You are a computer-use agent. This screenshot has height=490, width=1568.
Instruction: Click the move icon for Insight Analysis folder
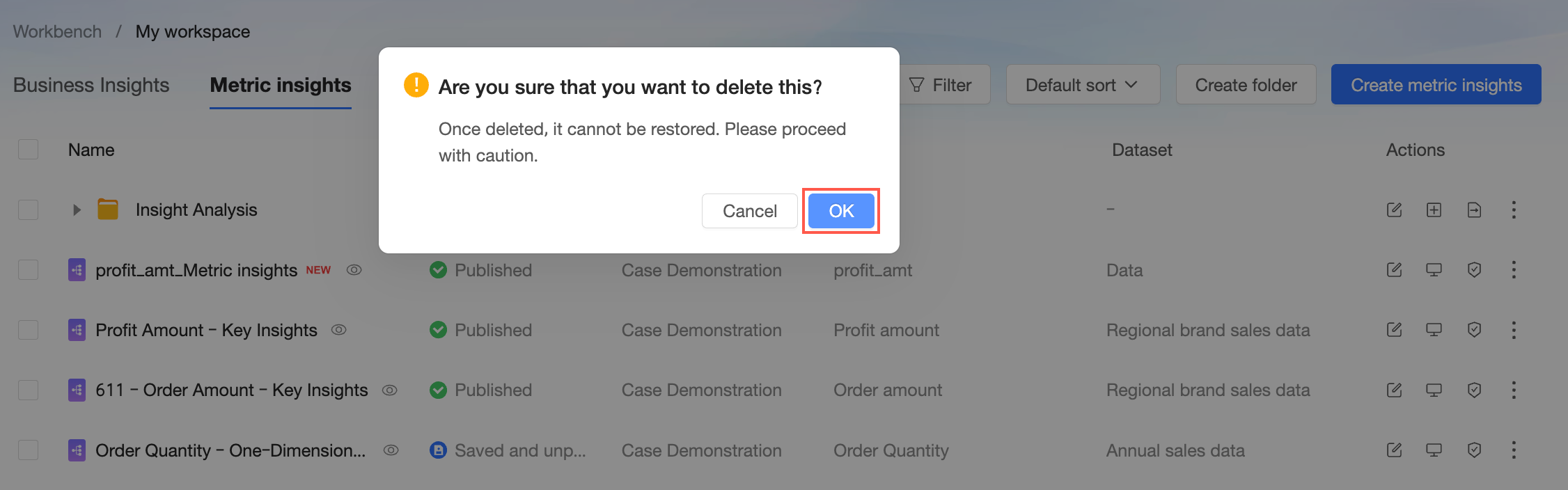(1474, 210)
